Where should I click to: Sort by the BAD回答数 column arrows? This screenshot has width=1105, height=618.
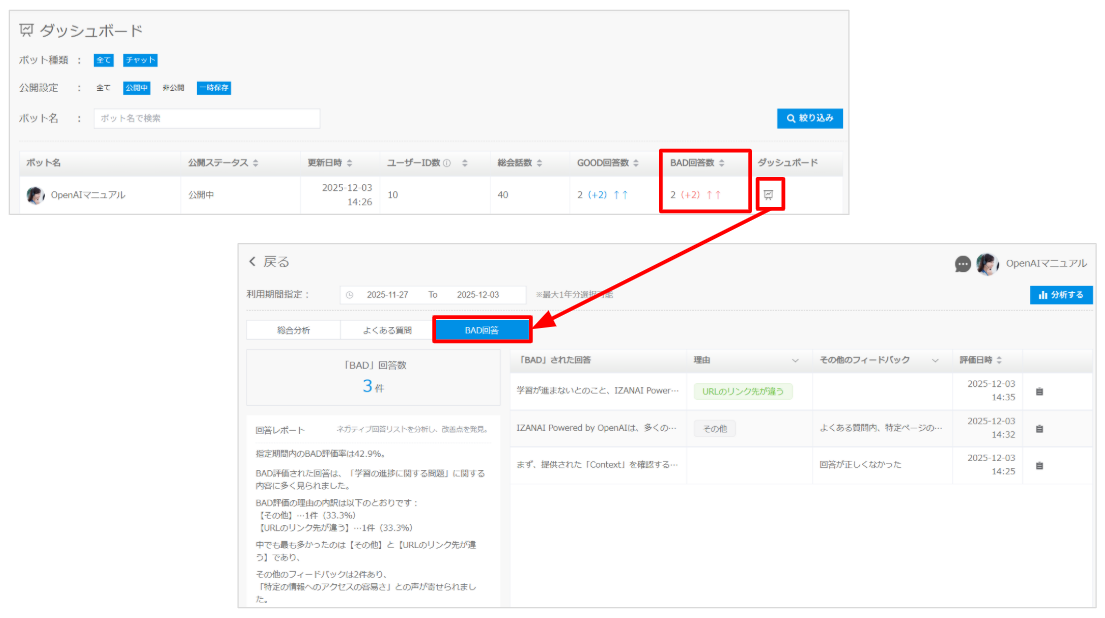[721, 163]
